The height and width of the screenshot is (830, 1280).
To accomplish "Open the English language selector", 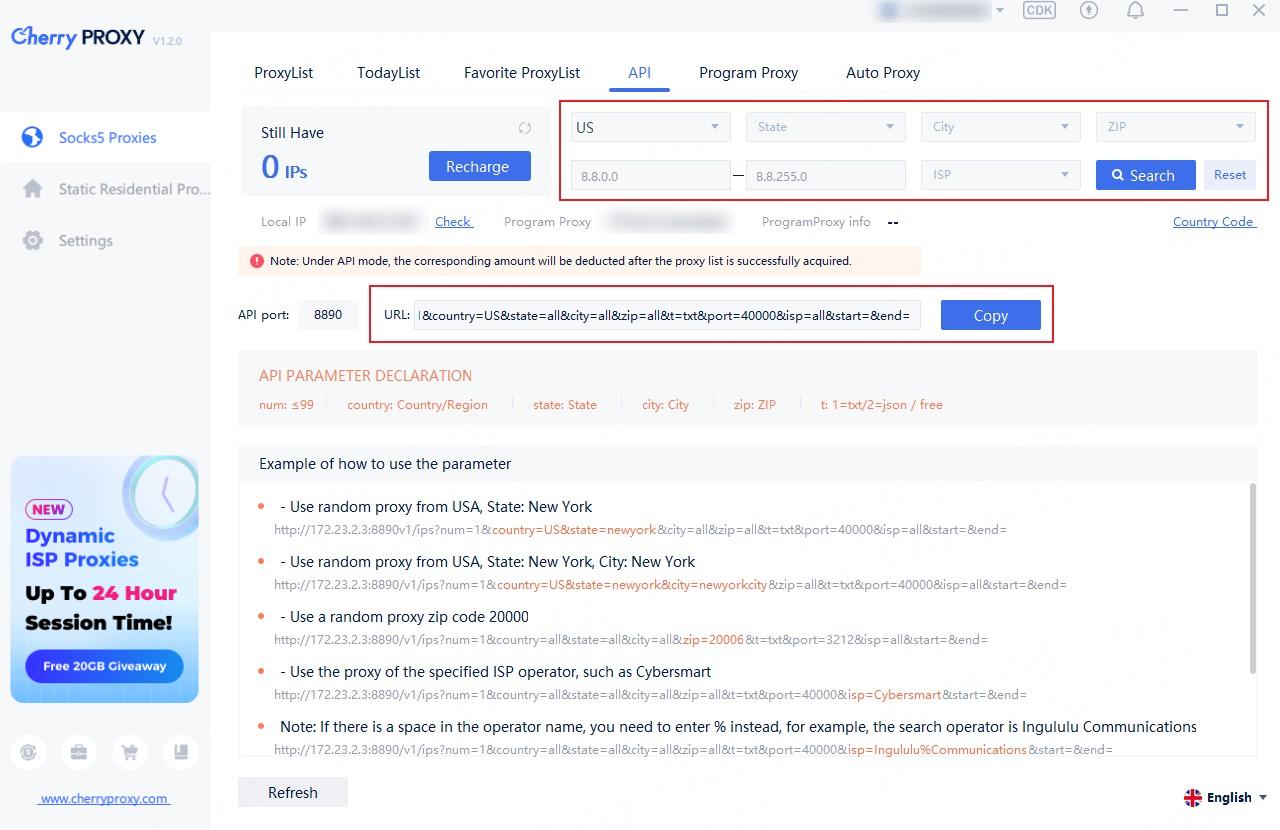I will pyautogui.click(x=1226, y=797).
